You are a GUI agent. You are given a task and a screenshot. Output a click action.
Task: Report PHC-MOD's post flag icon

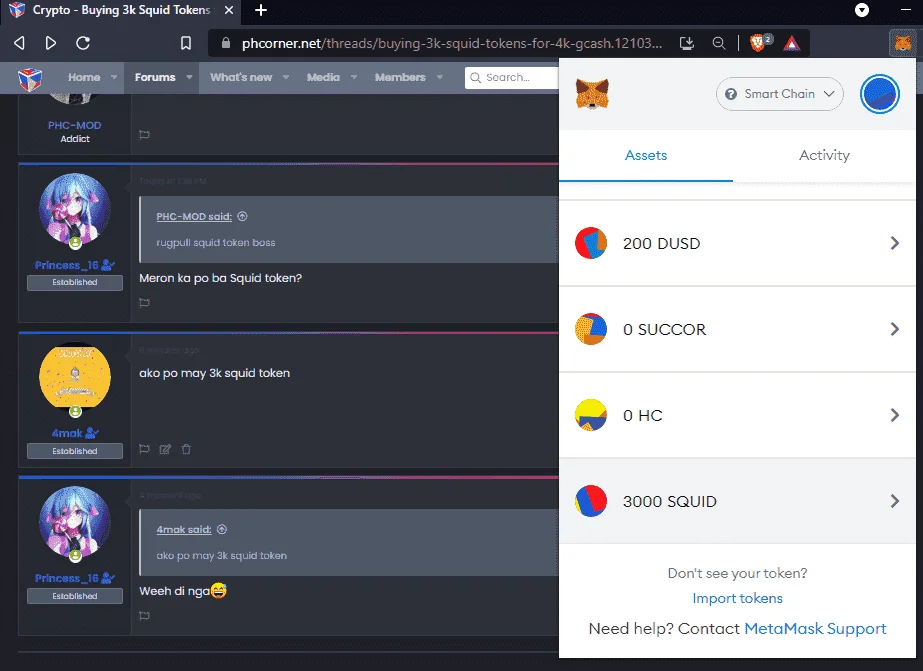[x=144, y=135]
